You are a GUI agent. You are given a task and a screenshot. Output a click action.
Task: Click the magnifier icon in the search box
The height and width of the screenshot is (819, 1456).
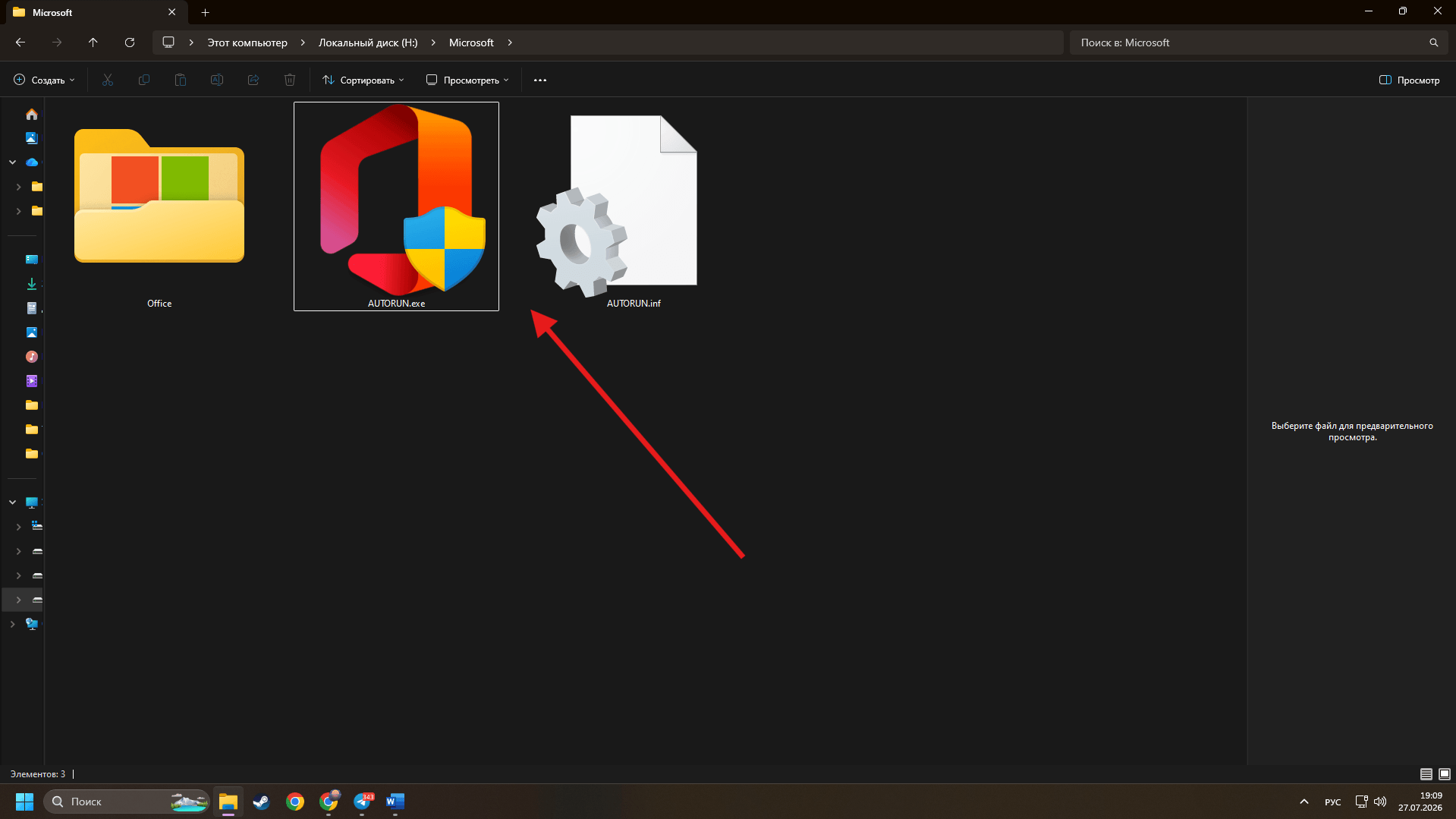pos(1434,43)
